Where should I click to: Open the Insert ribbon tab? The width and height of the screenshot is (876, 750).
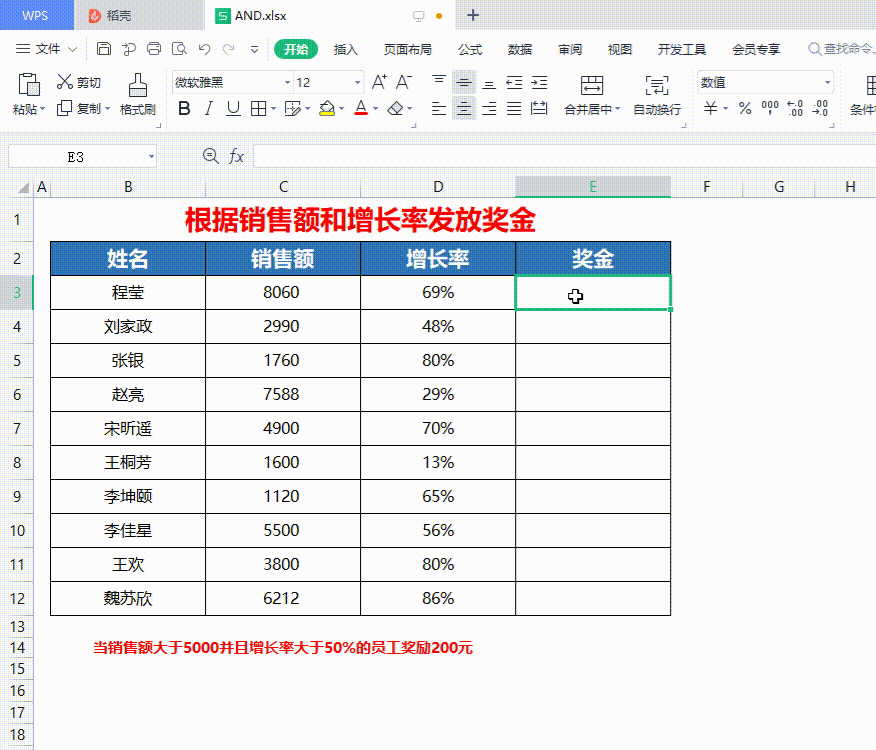tap(345, 49)
